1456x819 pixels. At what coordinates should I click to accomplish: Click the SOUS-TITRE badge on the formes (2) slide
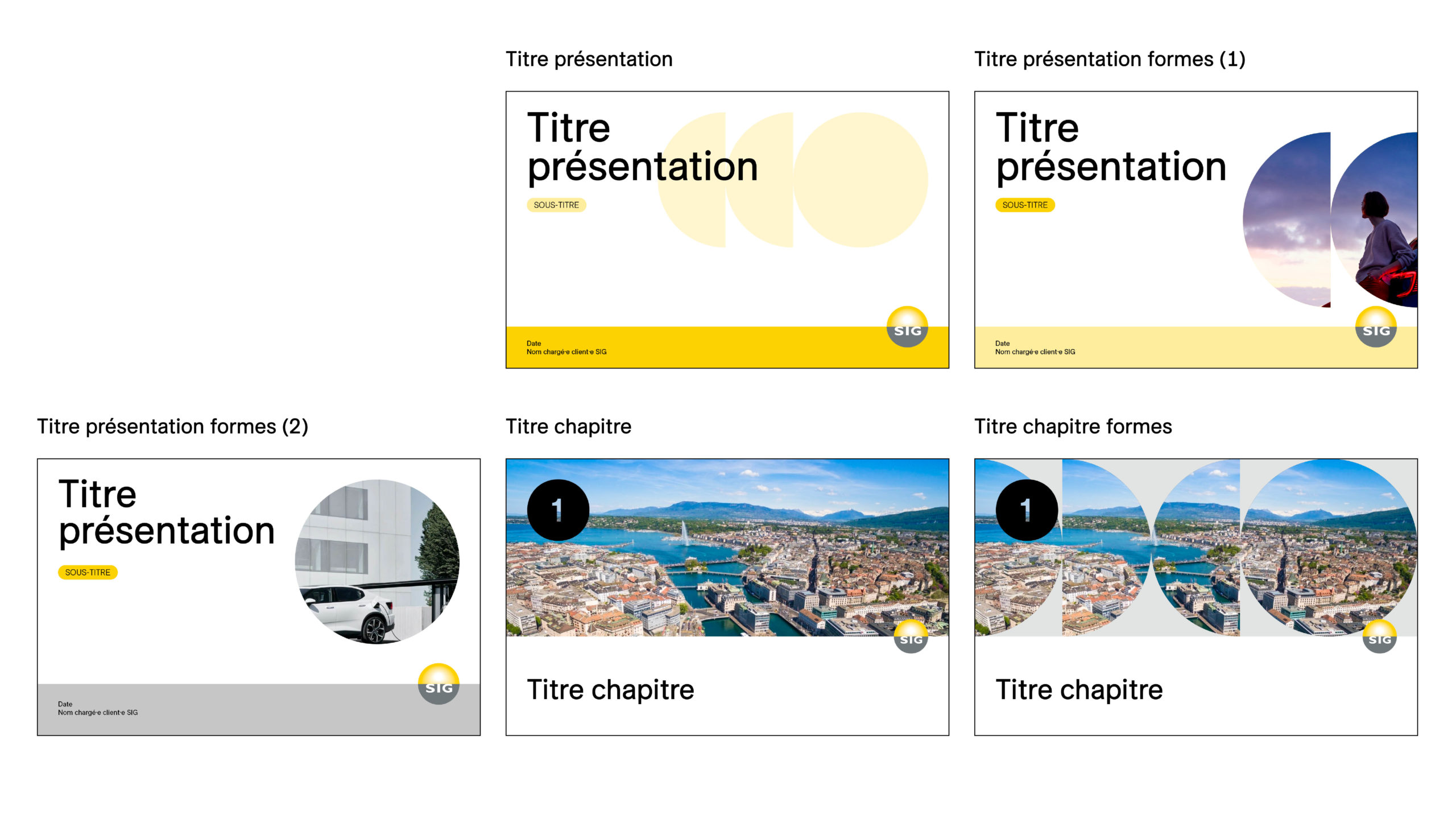click(88, 572)
